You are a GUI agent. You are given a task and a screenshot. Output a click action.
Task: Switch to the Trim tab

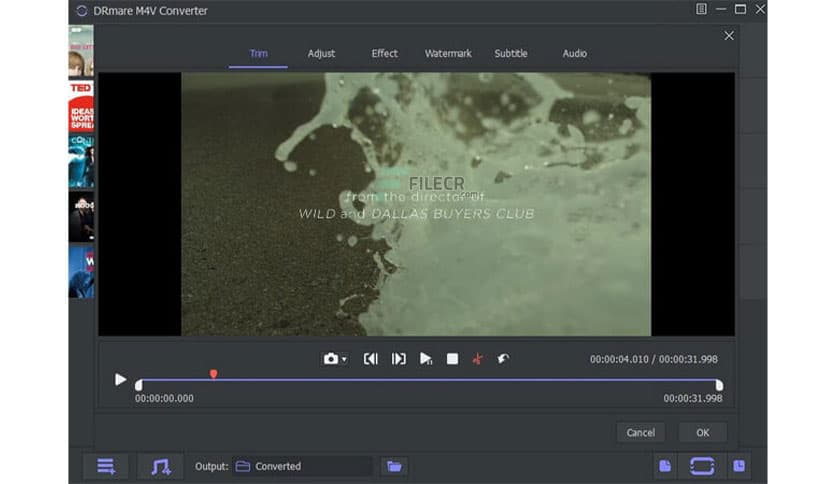(259, 53)
